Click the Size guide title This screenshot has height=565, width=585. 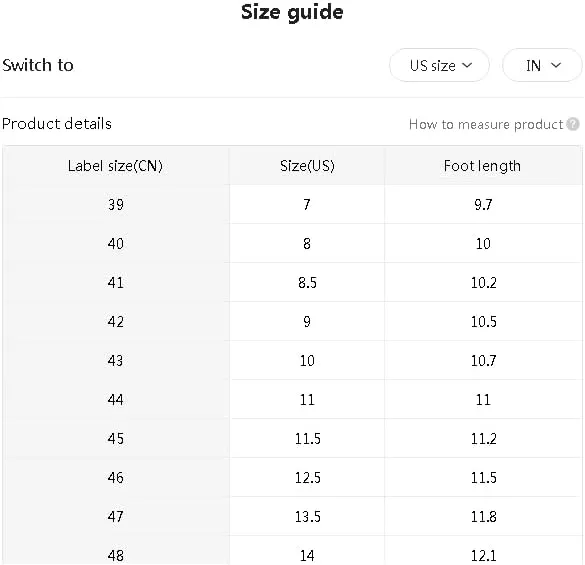click(x=292, y=12)
